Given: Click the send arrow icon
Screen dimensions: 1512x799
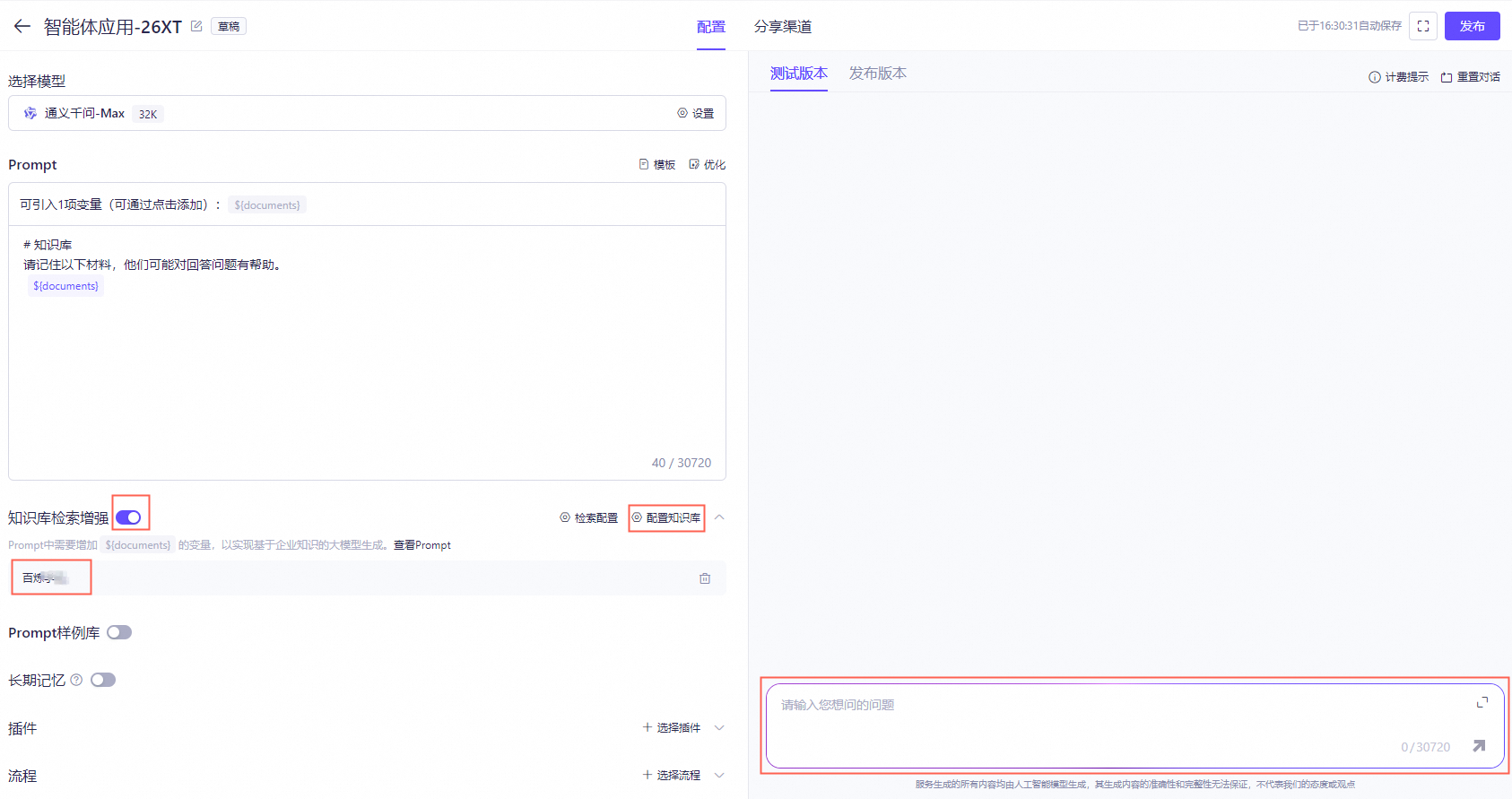Looking at the screenshot, I should [x=1479, y=746].
